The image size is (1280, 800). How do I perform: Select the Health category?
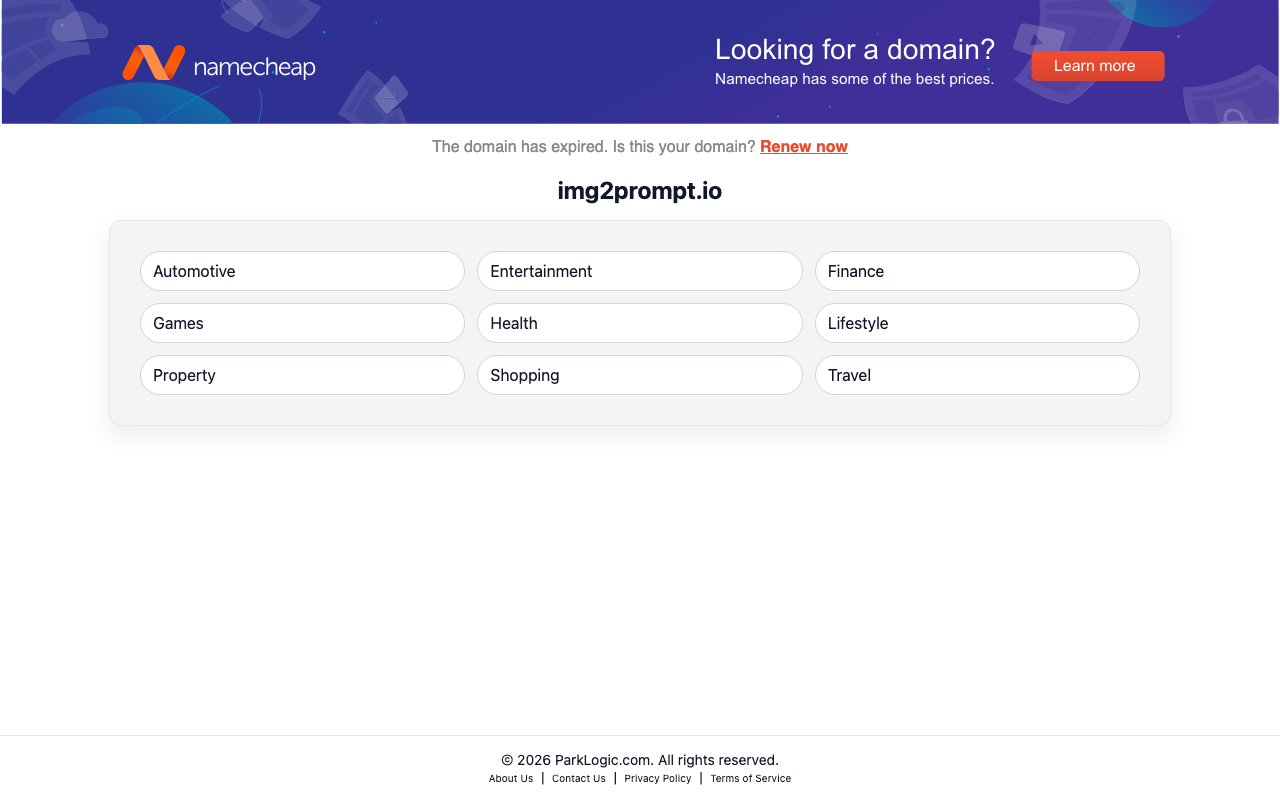pyautogui.click(x=639, y=323)
